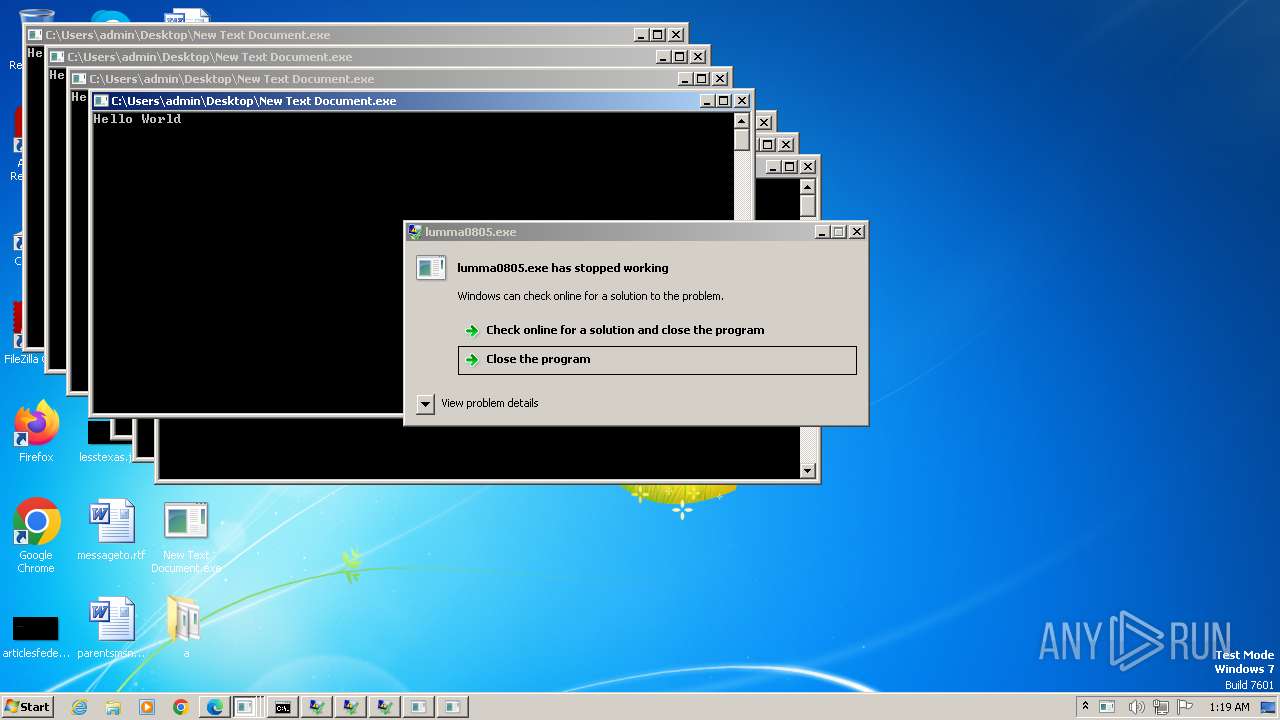Select the Google Chrome desktop shortcut
Image resolution: width=1280 pixels, height=720 pixels.
coord(36,536)
